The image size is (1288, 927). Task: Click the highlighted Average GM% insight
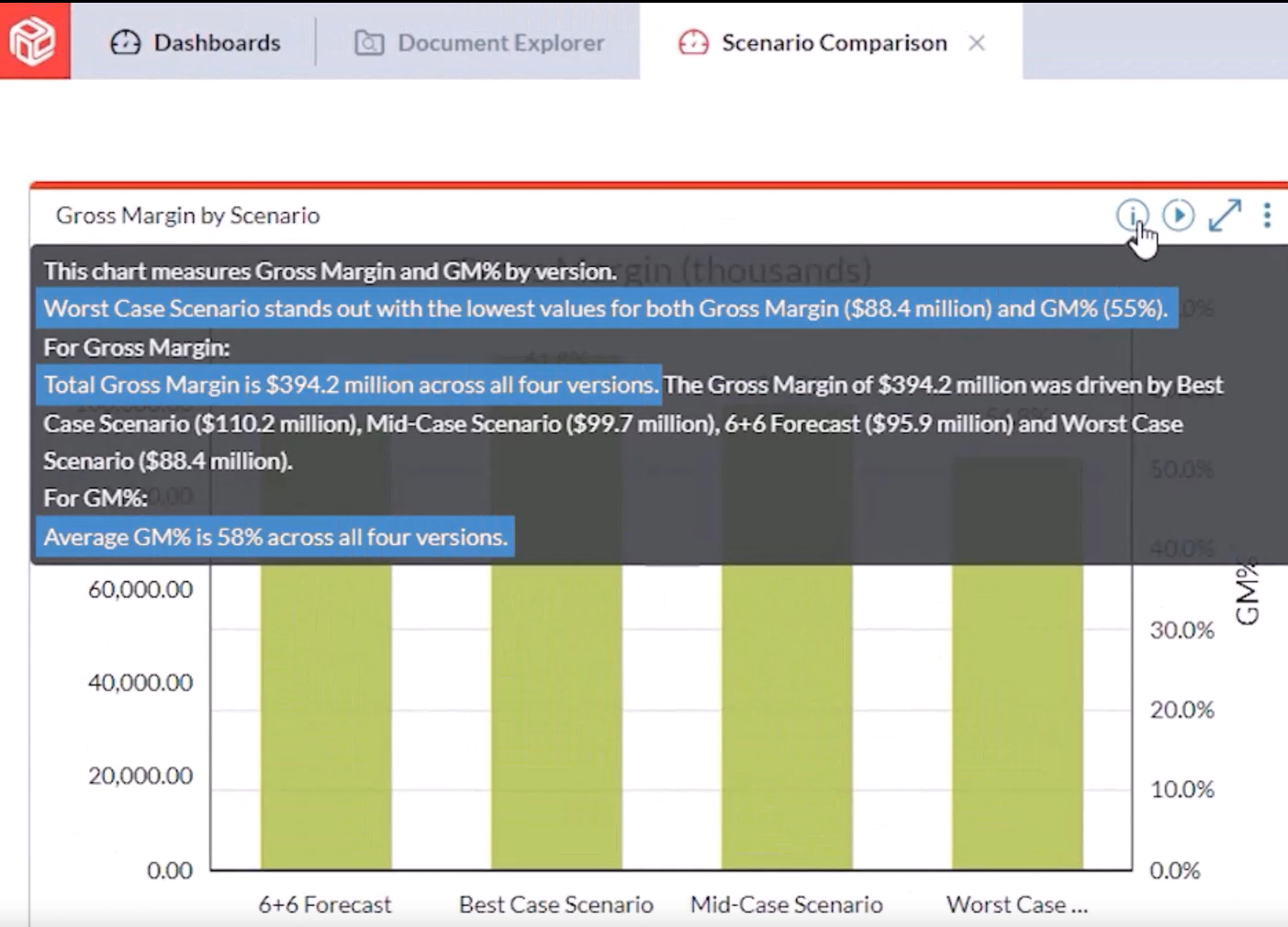click(274, 537)
